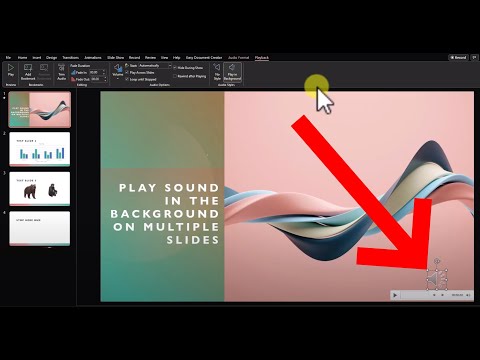Adjust the Fade In stepper arrows
This screenshot has width=480, height=360.
(104, 72)
